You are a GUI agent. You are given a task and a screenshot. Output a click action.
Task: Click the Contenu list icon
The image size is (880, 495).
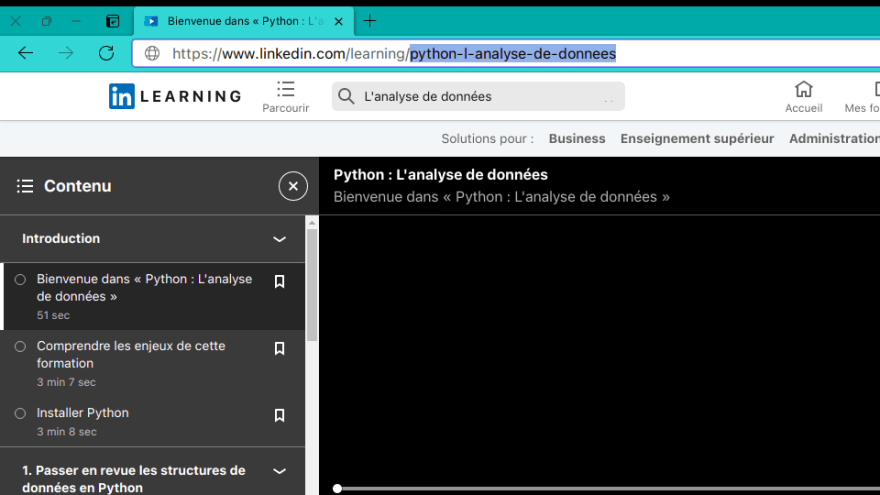tap(25, 186)
